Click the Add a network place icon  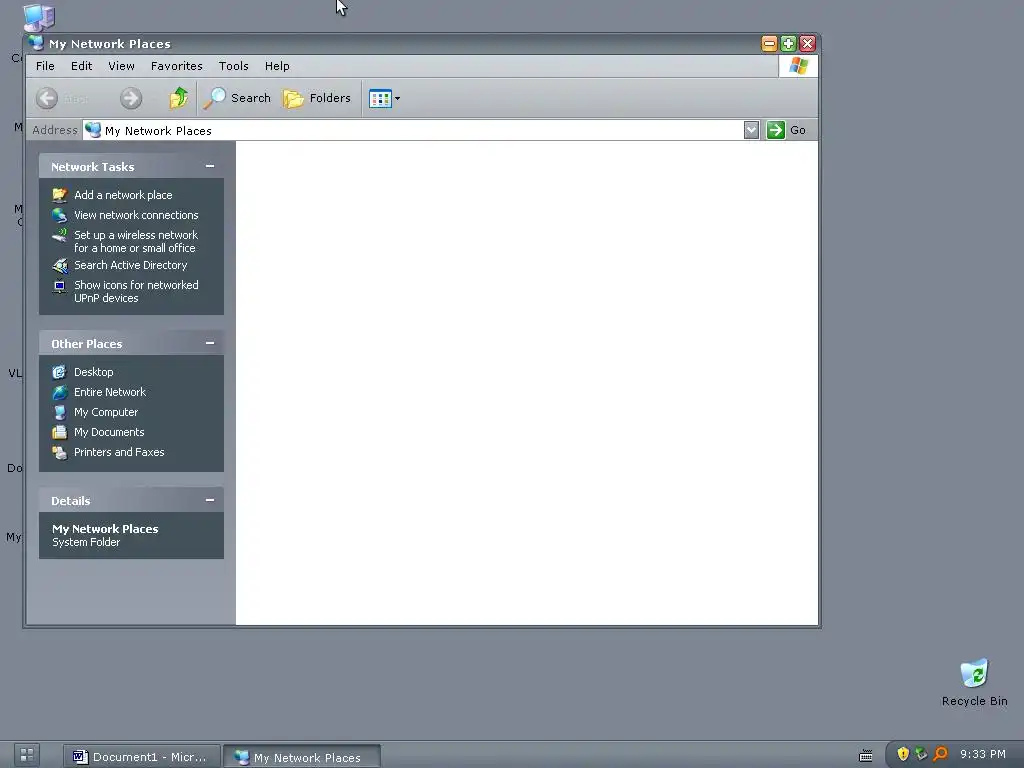pos(59,195)
